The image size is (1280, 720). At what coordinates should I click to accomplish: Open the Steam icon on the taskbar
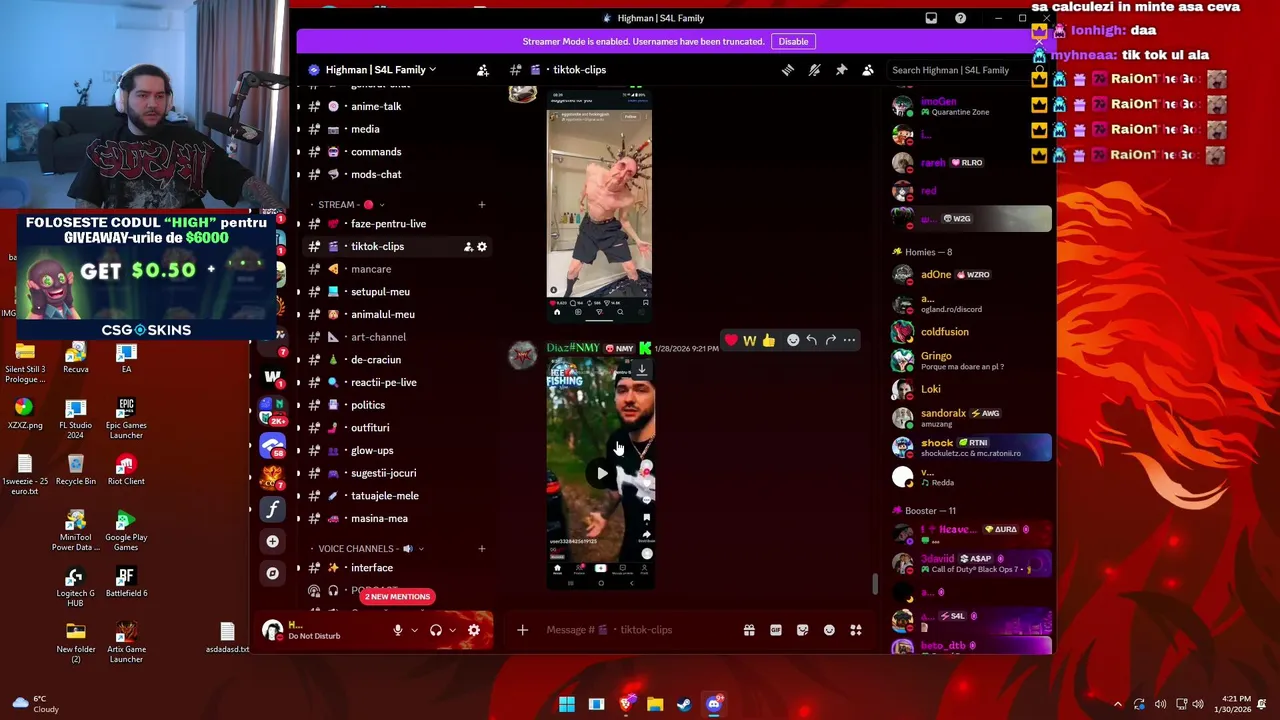[684, 704]
